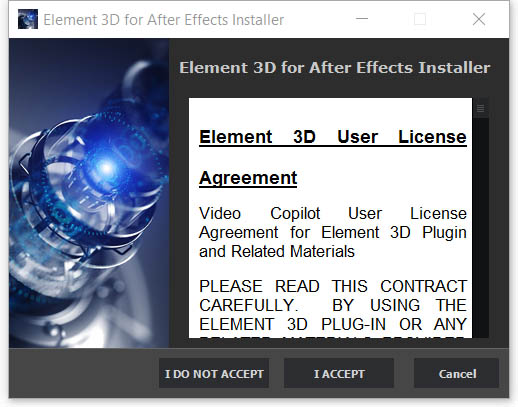
Task: Click 'PLEASE READ THIS CONTRACT' text
Action: tap(333, 286)
